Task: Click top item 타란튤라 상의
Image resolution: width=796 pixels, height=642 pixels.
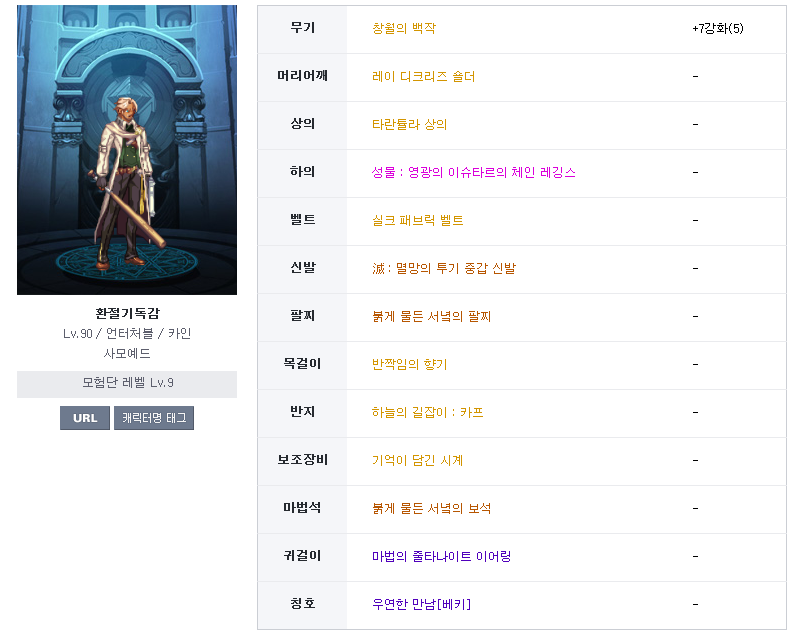Action: (x=409, y=124)
